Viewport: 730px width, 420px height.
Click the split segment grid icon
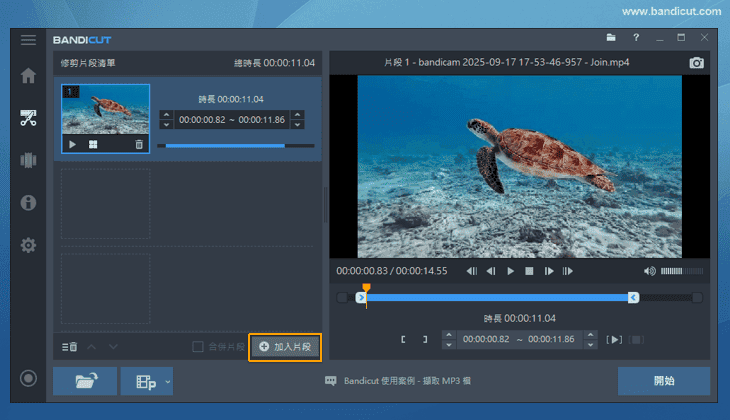coord(93,145)
